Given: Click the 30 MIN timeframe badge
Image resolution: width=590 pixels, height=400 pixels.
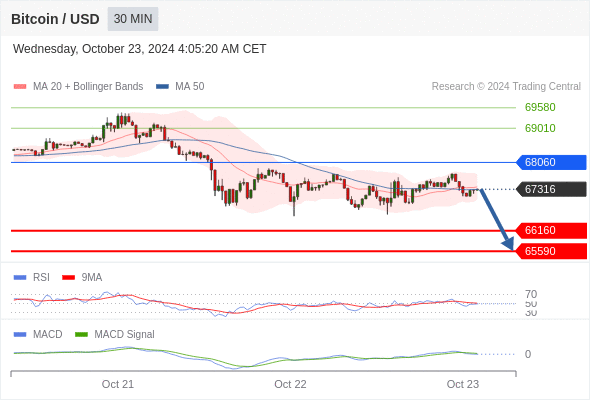Looking at the screenshot, I should pyautogui.click(x=133, y=19).
